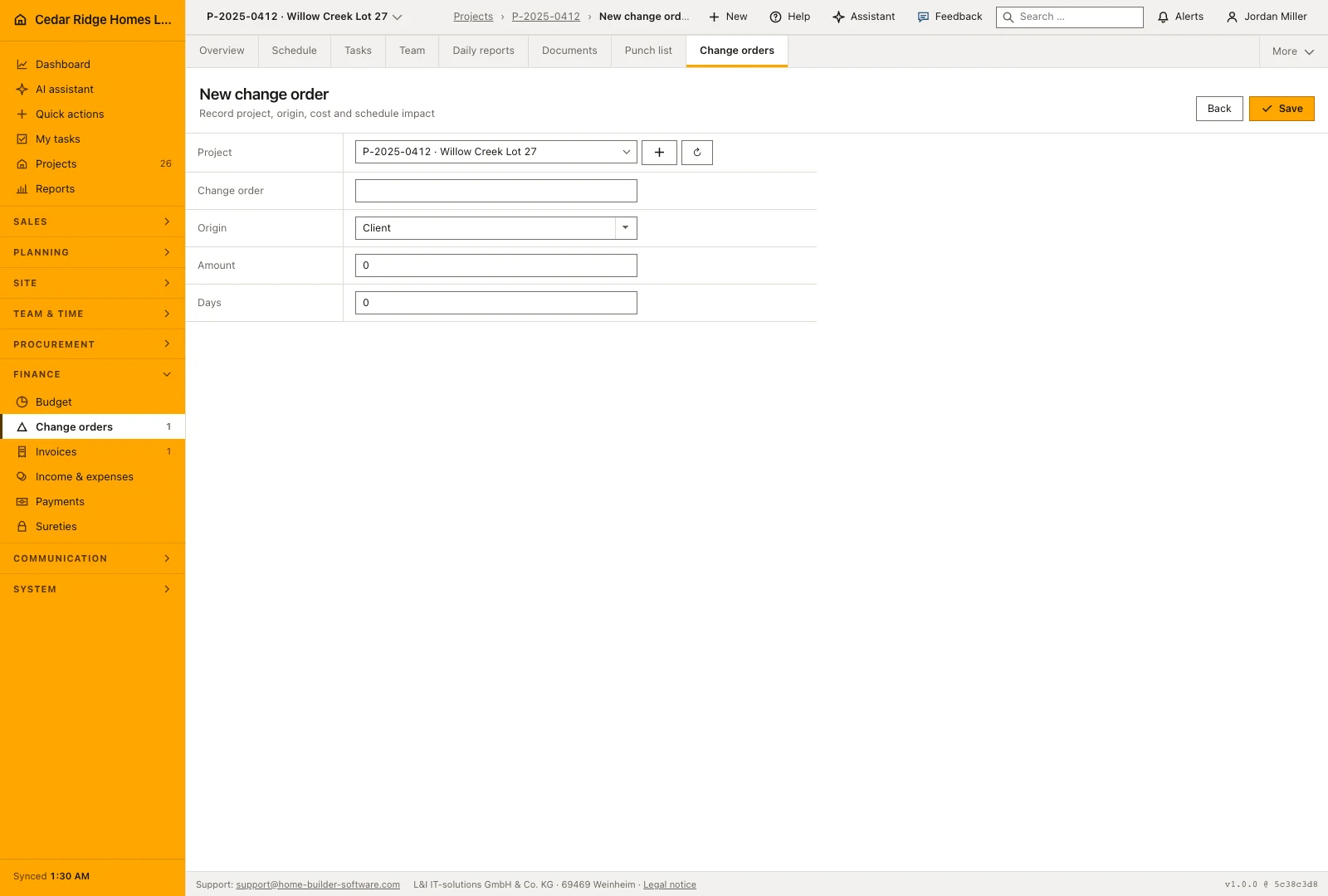Viewport: 1328px width, 896px height.
Task: Follow the P-2025-0412 breadcrumb link
Action: pyautogui.click(x=546, y=17)
